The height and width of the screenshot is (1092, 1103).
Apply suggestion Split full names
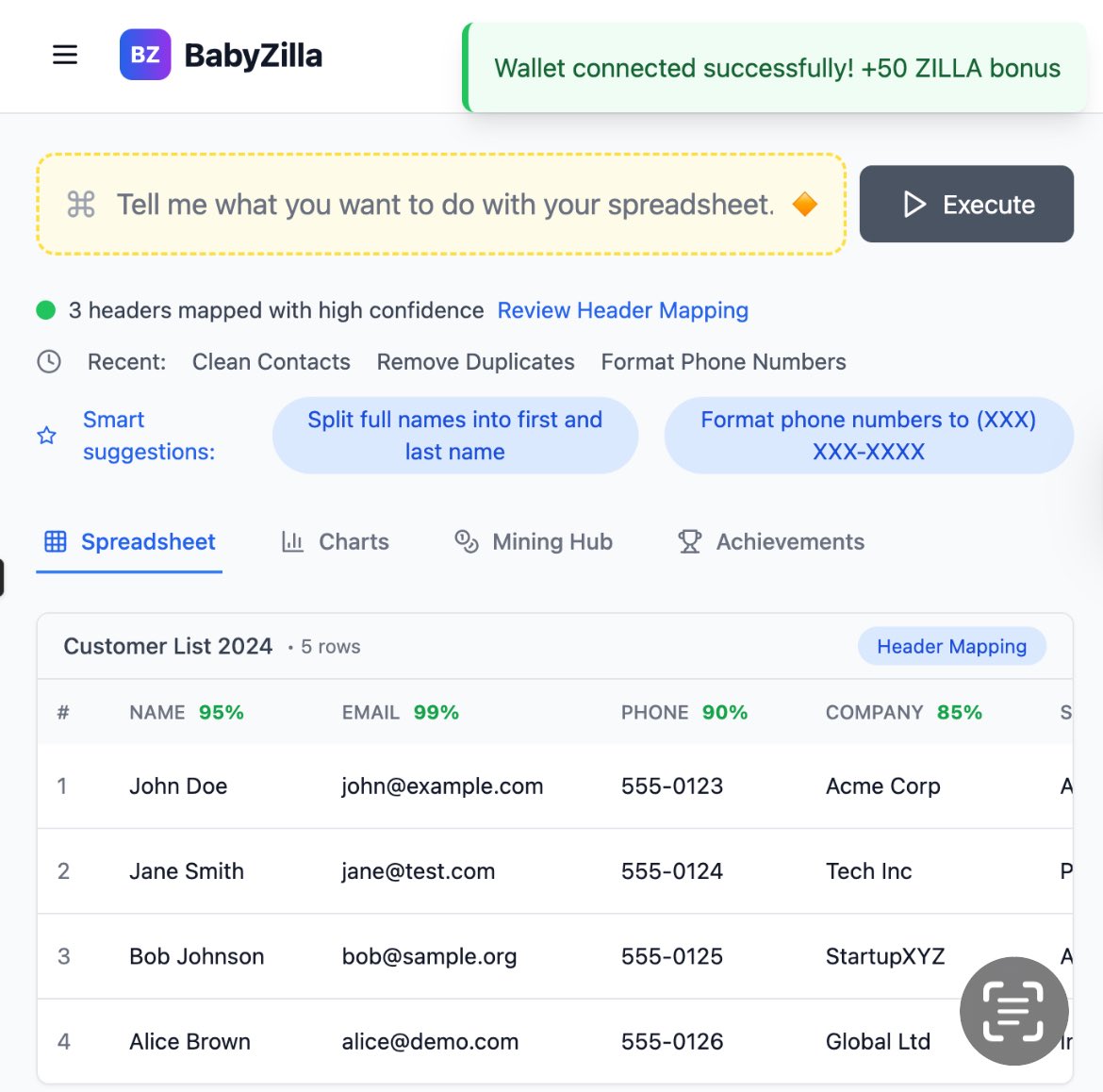(x=455, y=436)
